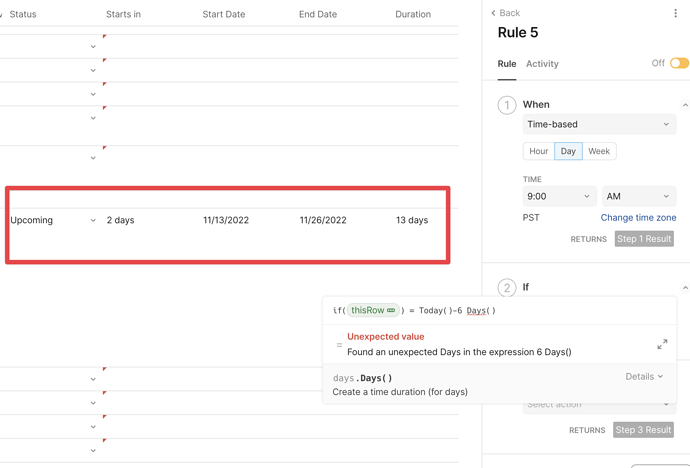
Task: Click the Unexpected value error message
Action: 385,337
